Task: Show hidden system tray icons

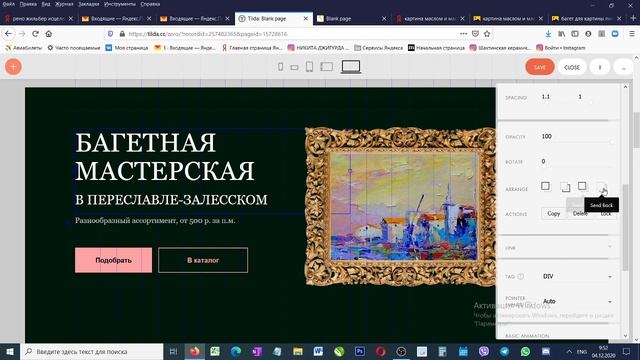Action: click(569, 351)
